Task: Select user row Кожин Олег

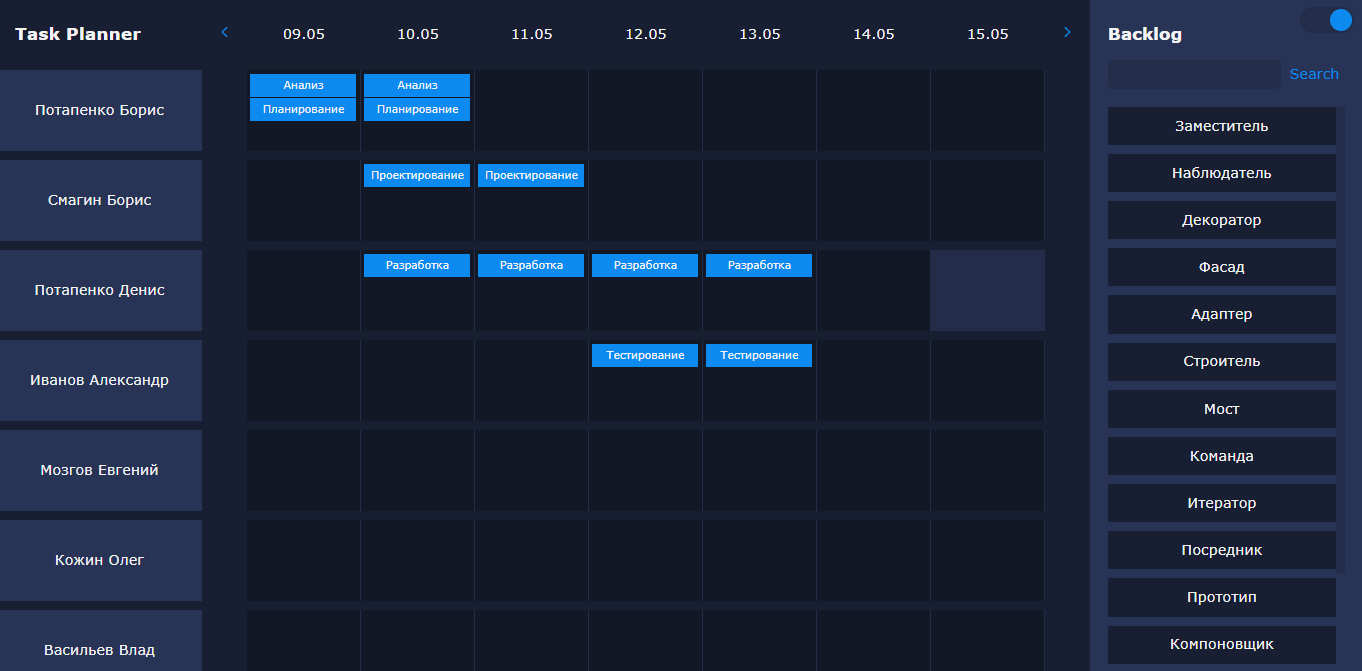Action: point(100,560)
